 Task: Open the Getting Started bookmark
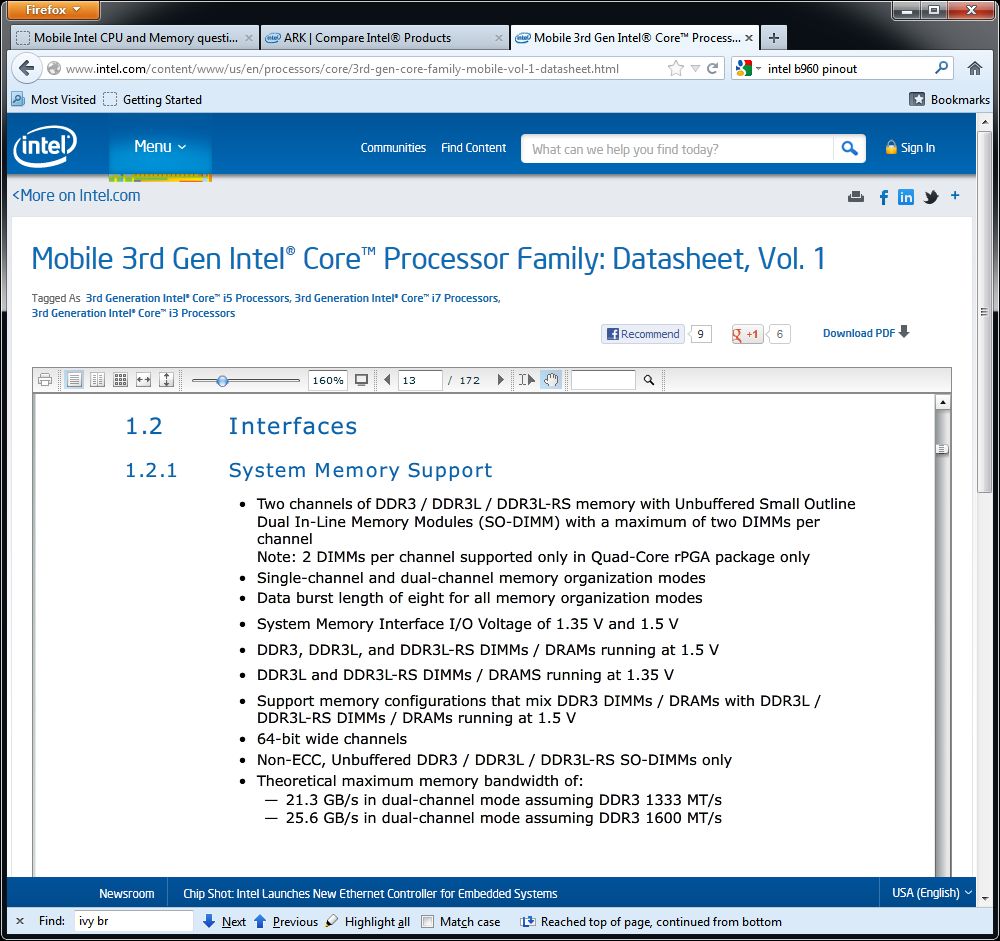[152, 100]
